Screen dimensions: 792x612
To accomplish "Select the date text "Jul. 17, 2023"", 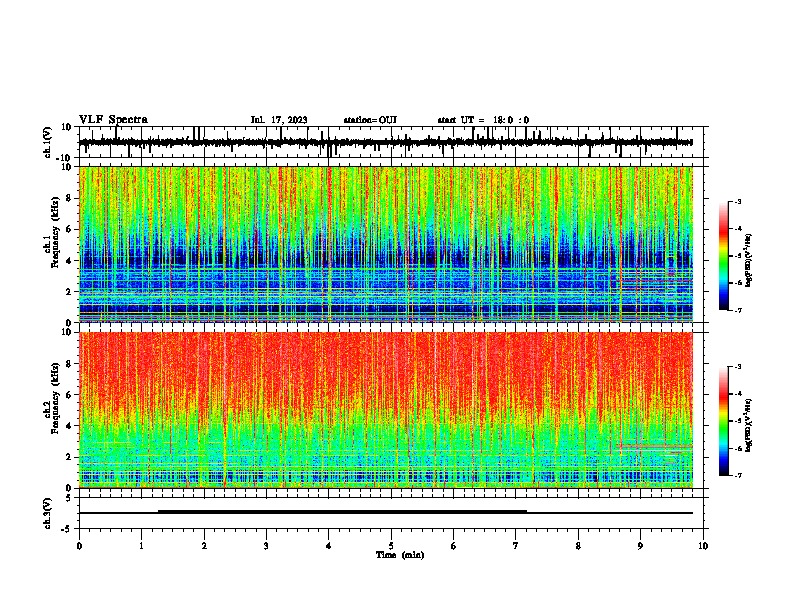I will pos(279,120).
